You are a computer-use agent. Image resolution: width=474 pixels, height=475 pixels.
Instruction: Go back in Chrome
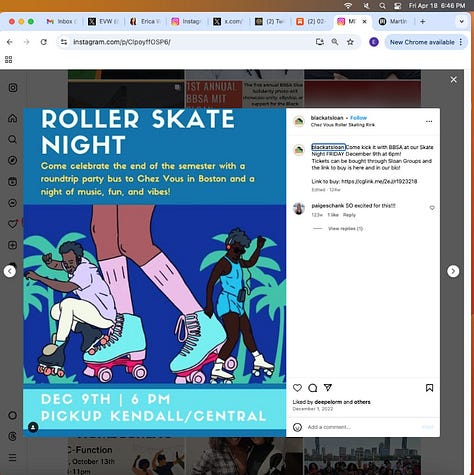(10, 42)
